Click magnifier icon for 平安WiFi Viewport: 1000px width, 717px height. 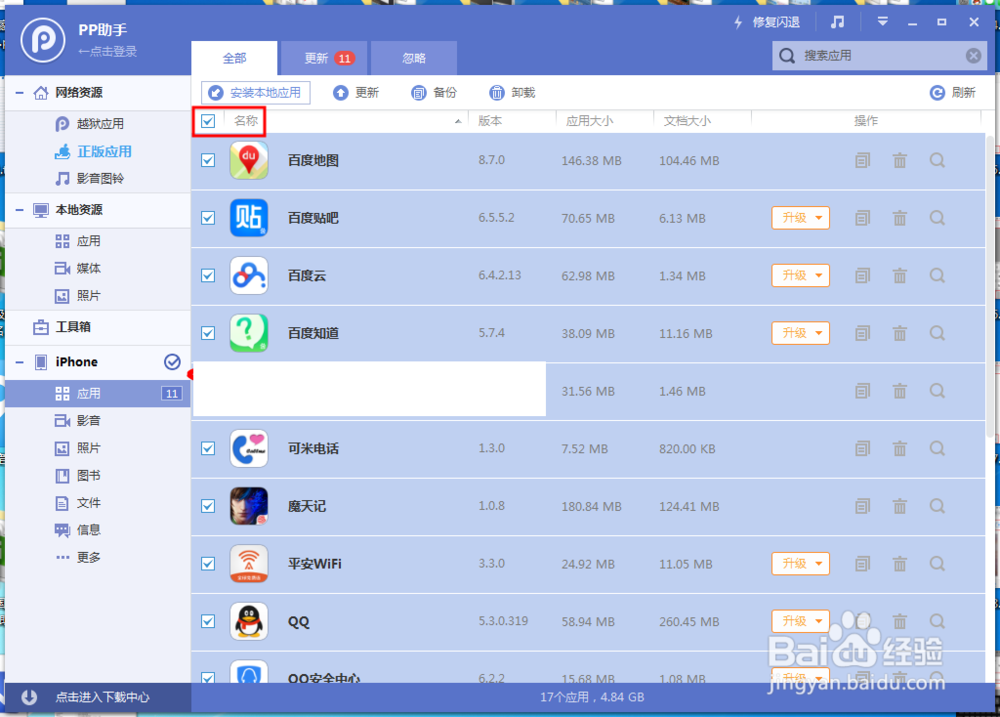pyautogui.click(x=937, y=564)
